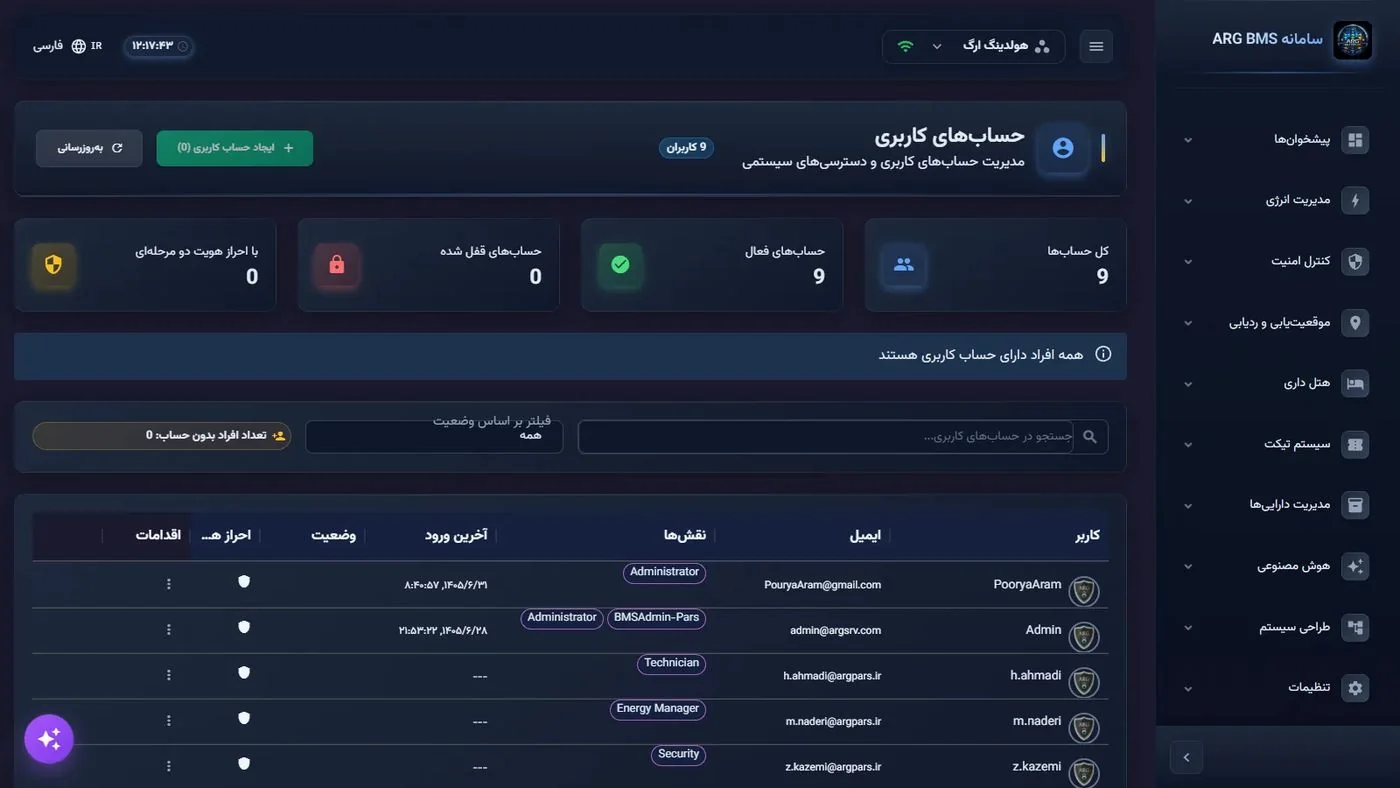Click the blue people icon on total accounts card

click(904, 265)
